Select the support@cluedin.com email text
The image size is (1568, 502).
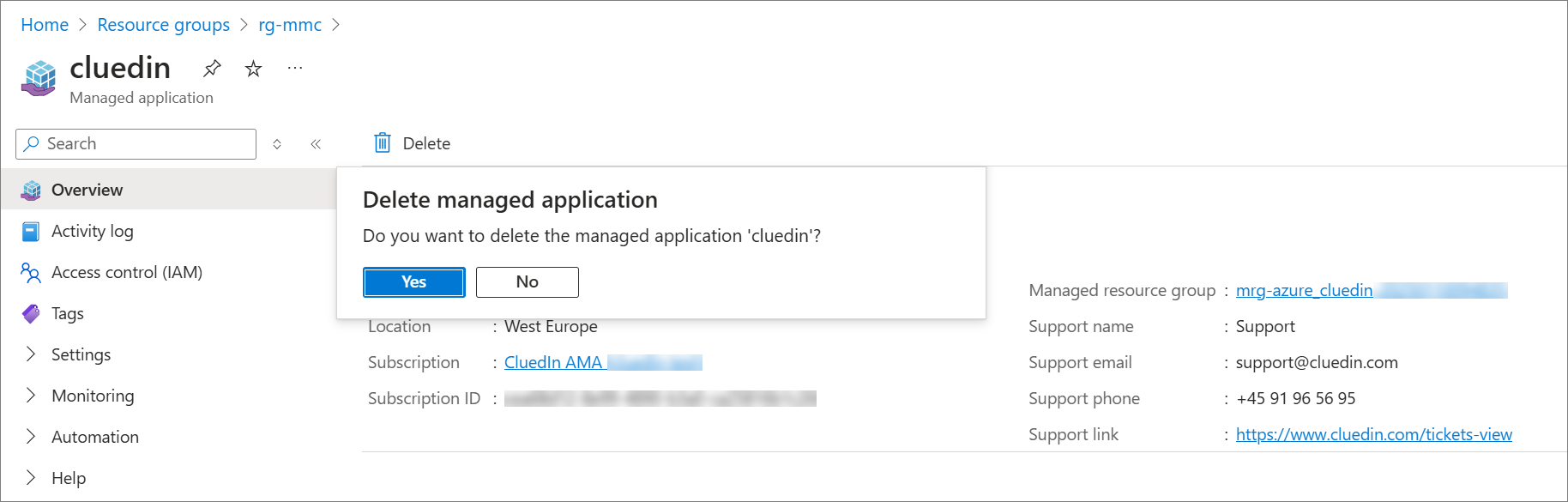click(1317, 363)
